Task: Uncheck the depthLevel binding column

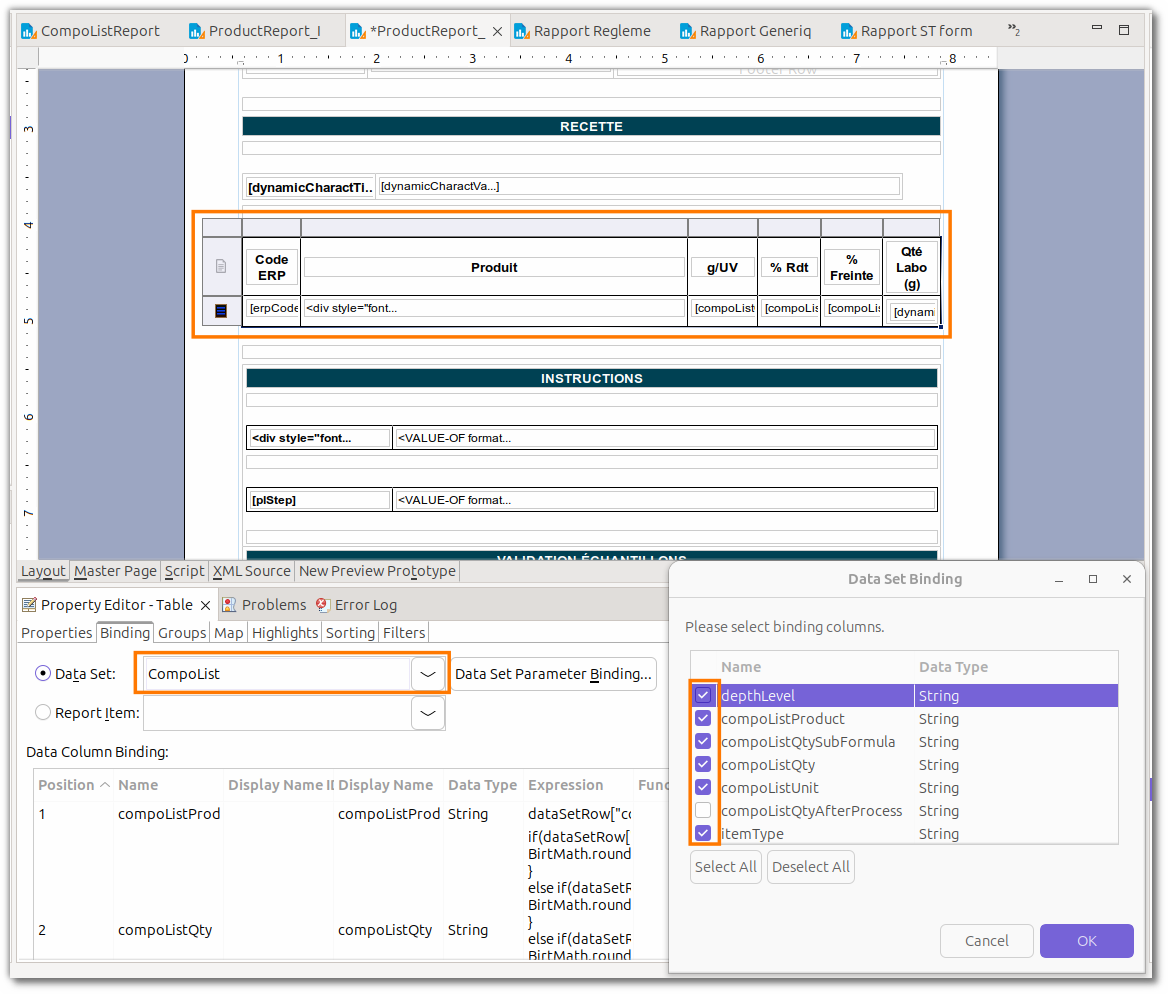Action: pyautogui.click(x=703, y=695)
